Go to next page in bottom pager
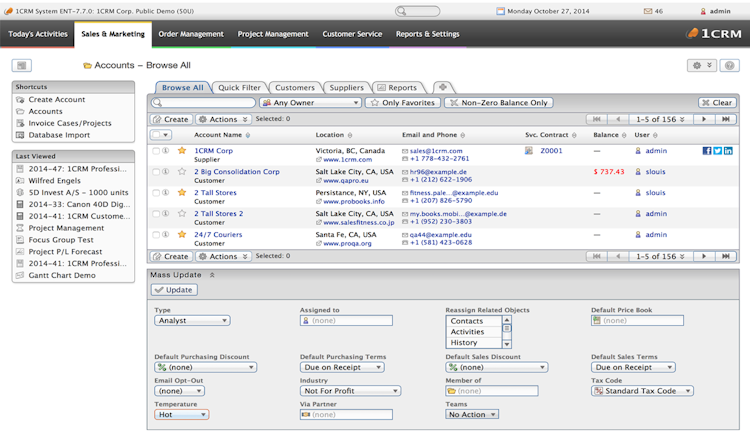The image size is (750, 433). [x=704, y=256]
